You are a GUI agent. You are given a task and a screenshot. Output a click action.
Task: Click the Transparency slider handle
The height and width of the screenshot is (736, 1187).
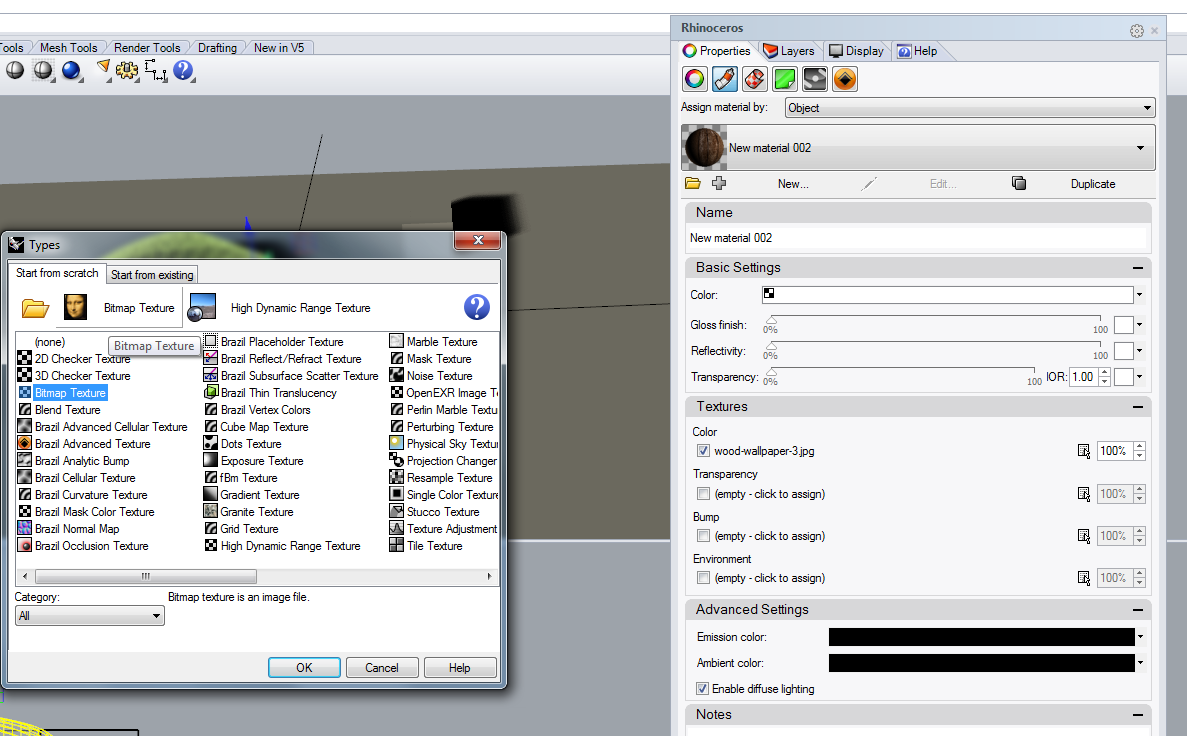tap(771, 373)
